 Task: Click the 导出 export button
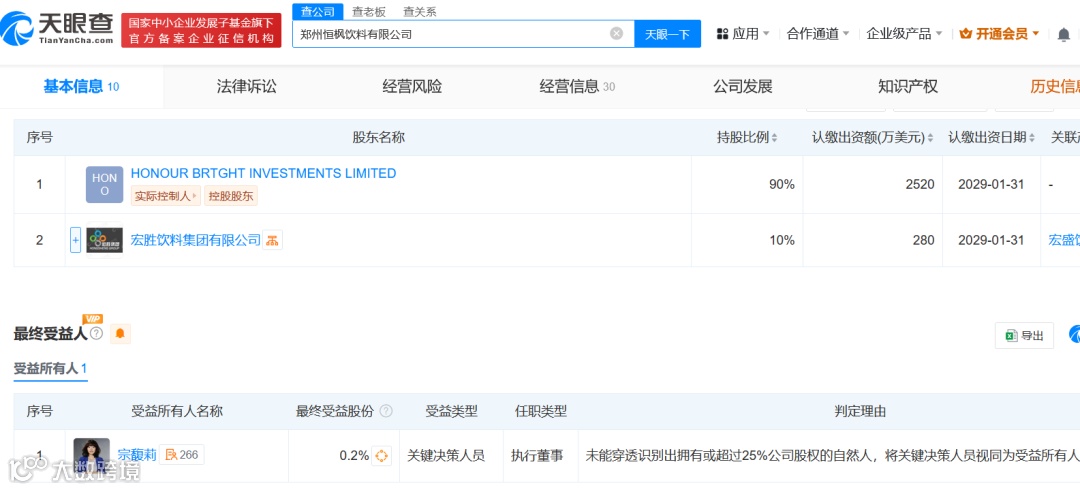1024,336
